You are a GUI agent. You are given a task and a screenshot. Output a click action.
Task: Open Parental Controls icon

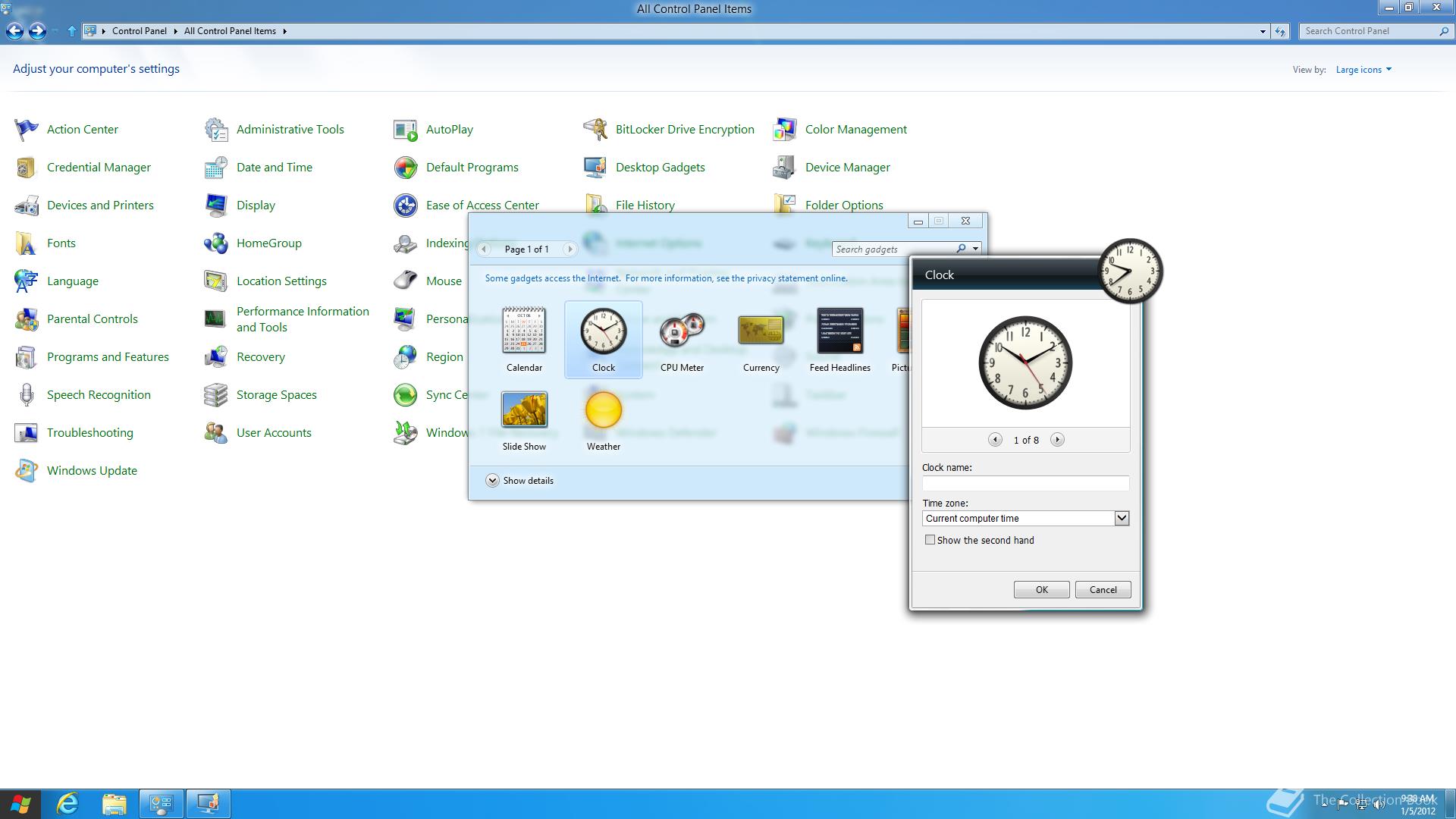(x=27, y=319)
